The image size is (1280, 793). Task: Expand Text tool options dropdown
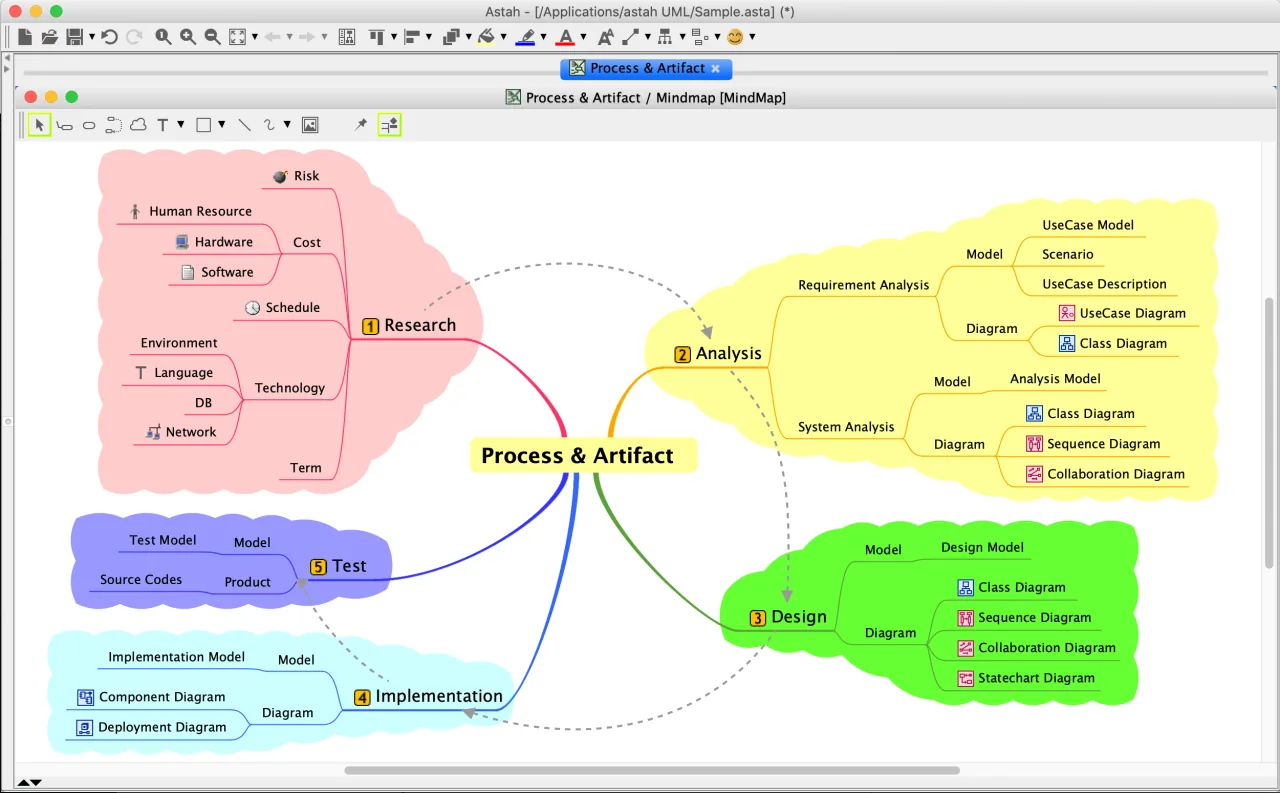(x=181, y=125)
